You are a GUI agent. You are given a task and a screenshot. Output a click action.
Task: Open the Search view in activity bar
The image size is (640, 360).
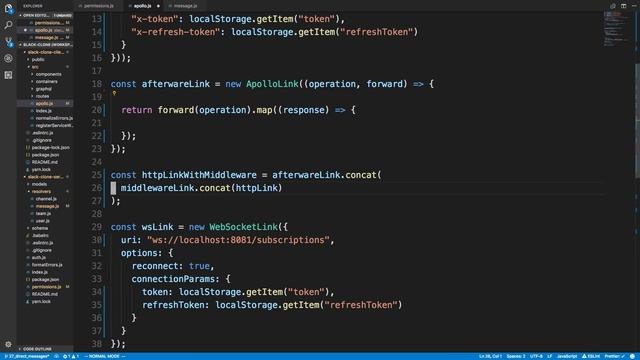point(8,25)
